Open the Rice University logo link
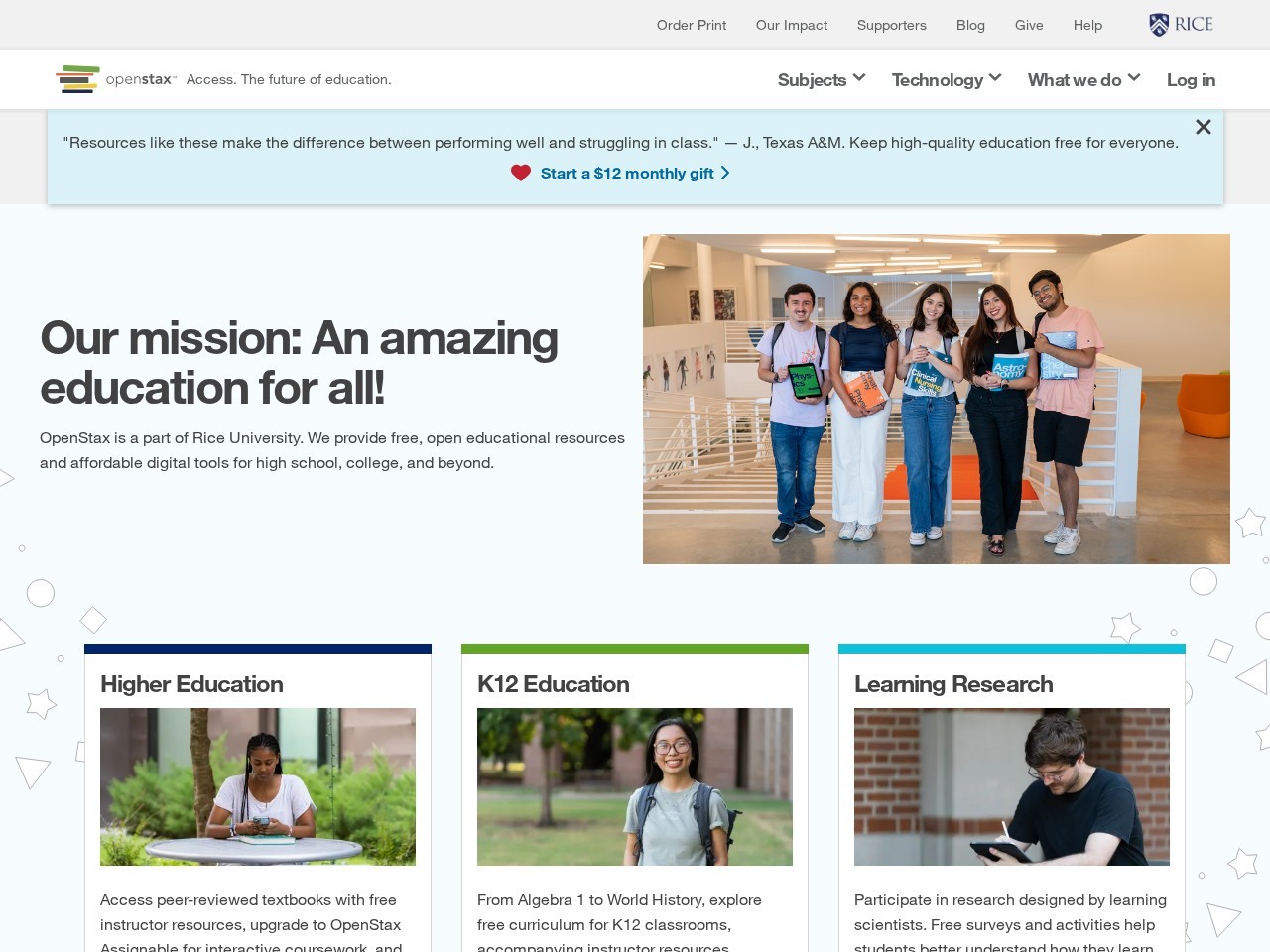The image size is (1270, 952). coord(1181,25)
